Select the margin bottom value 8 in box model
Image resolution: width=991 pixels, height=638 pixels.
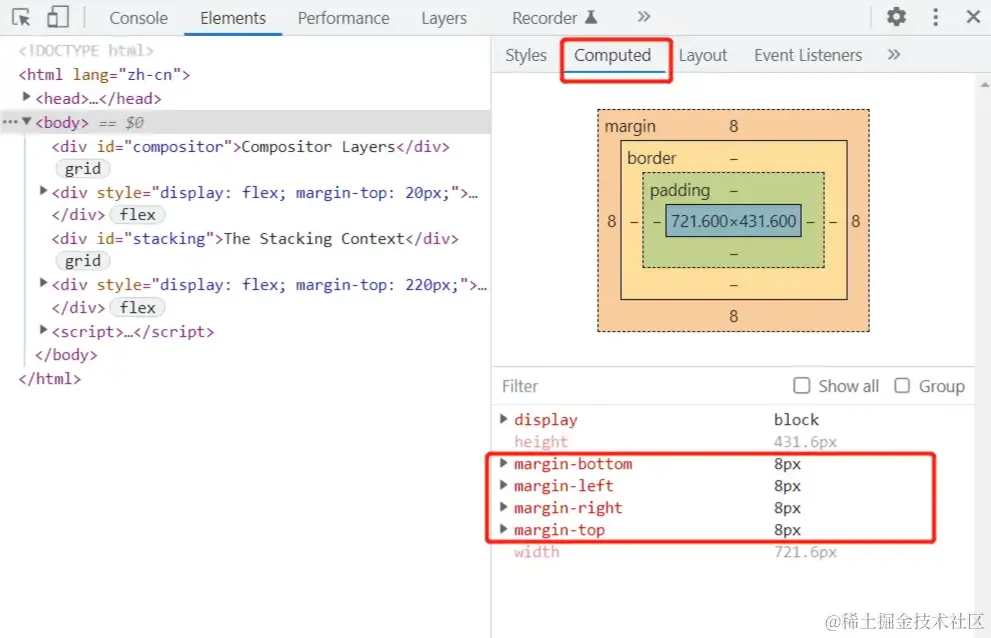[x=733, y=316]
